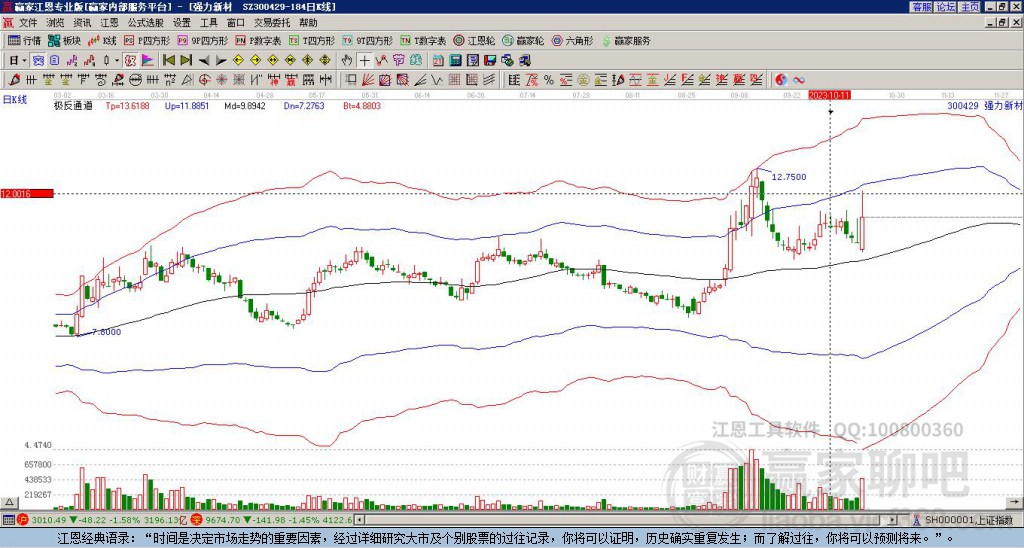Click the red target circle icon
1024x548 pixels.
pos(204,80)
